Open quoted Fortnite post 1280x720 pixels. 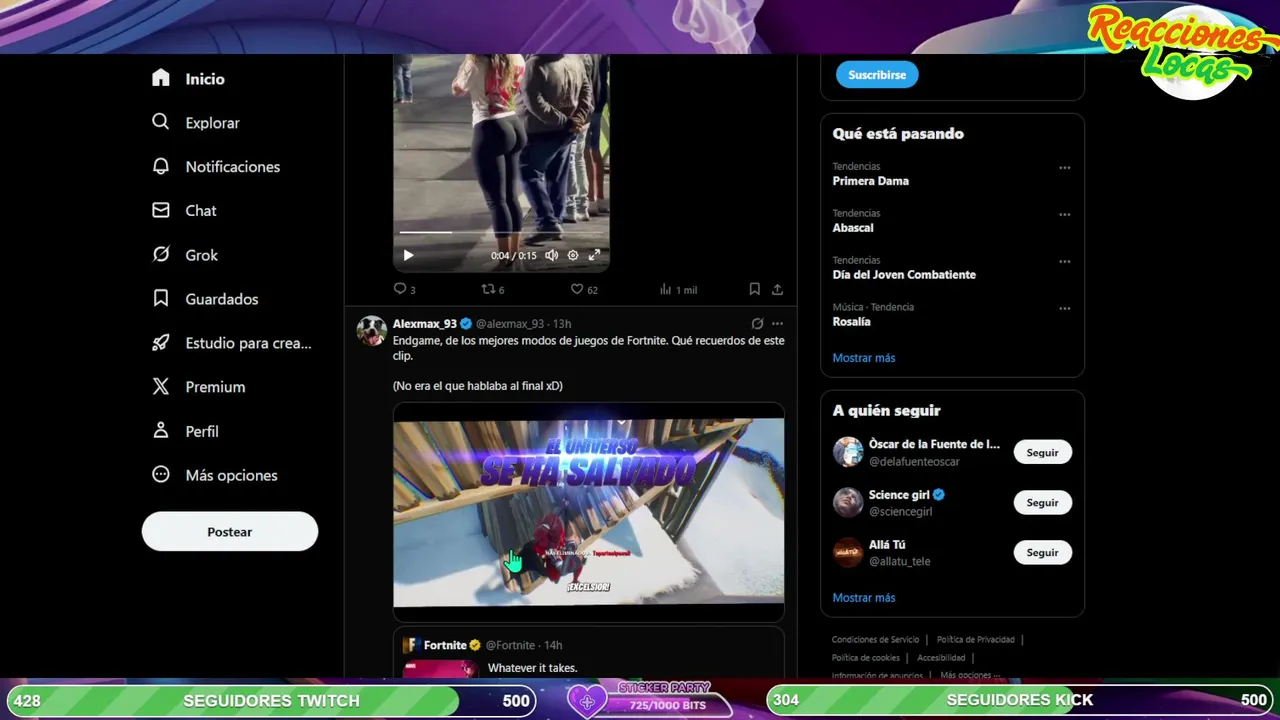tap(588, 653)
